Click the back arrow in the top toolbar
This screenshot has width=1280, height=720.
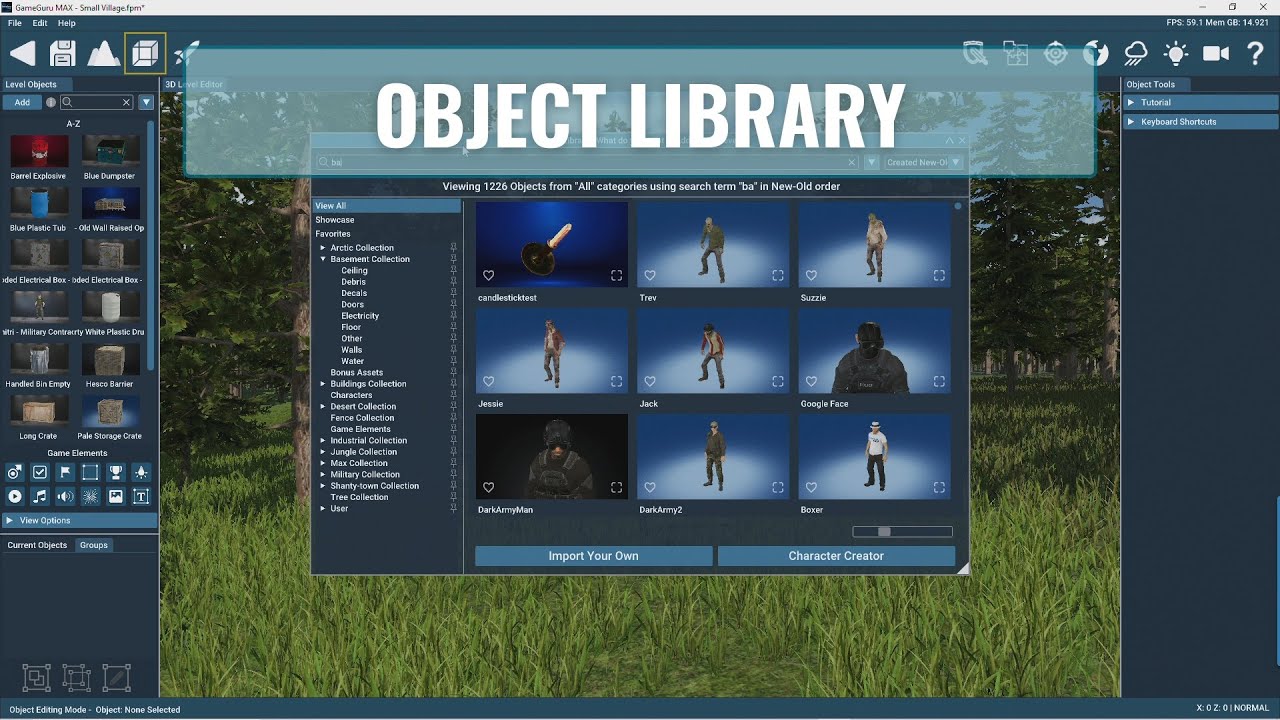(x=22, y=53)
